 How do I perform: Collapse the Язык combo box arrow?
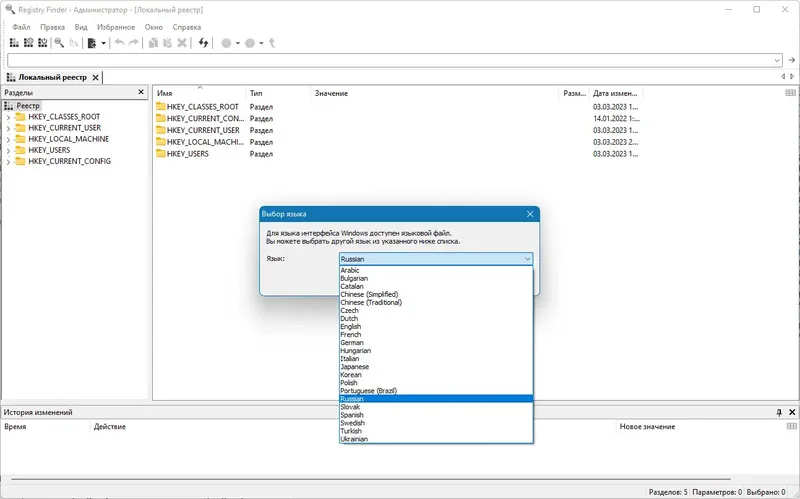[x=528, y=259]
